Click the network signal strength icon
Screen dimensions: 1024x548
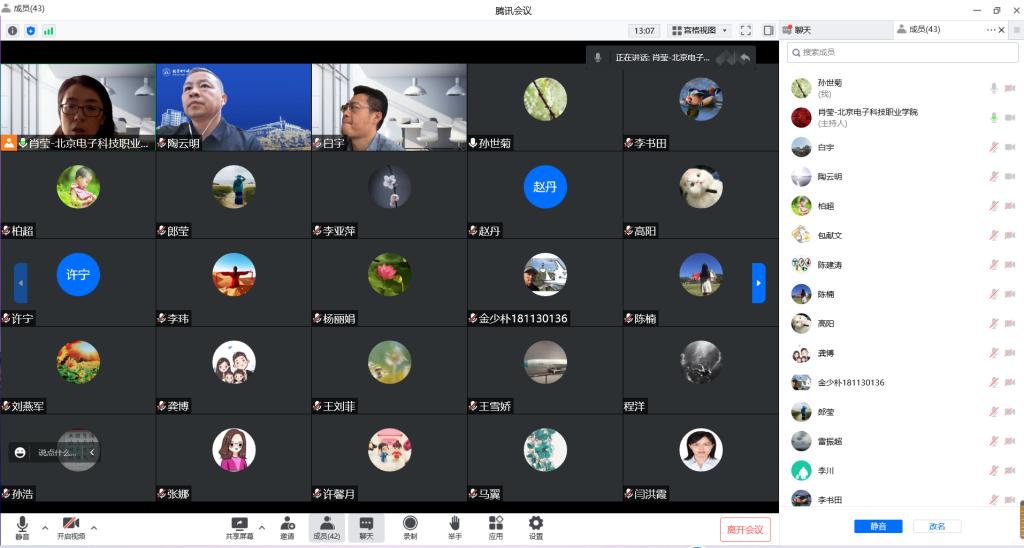point(48,31)
